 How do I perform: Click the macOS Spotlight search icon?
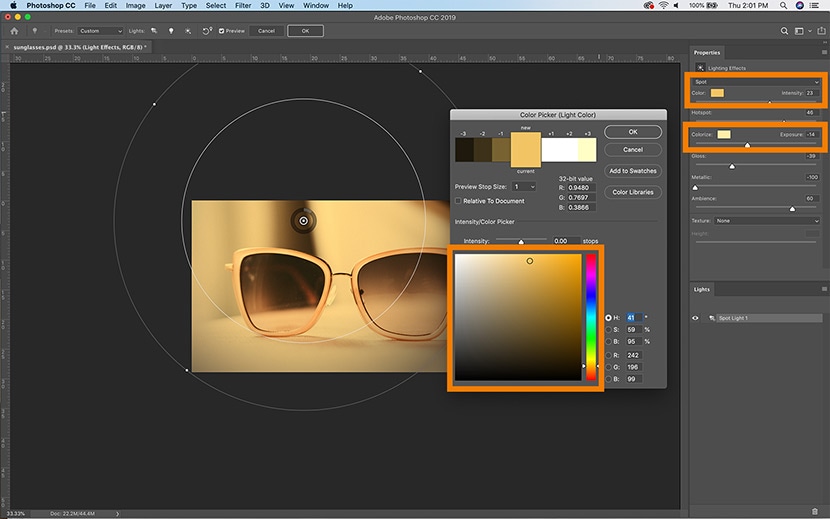click(x=785, y=6)
